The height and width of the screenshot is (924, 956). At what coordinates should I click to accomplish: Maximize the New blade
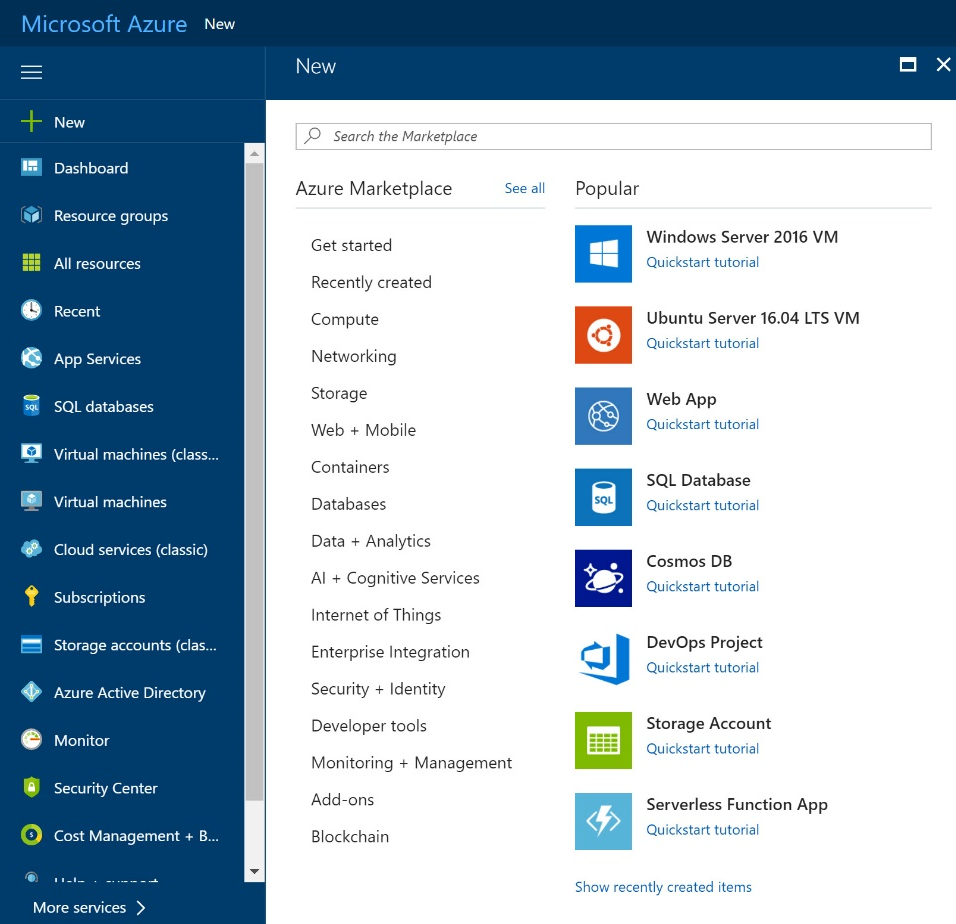[908, 65]
